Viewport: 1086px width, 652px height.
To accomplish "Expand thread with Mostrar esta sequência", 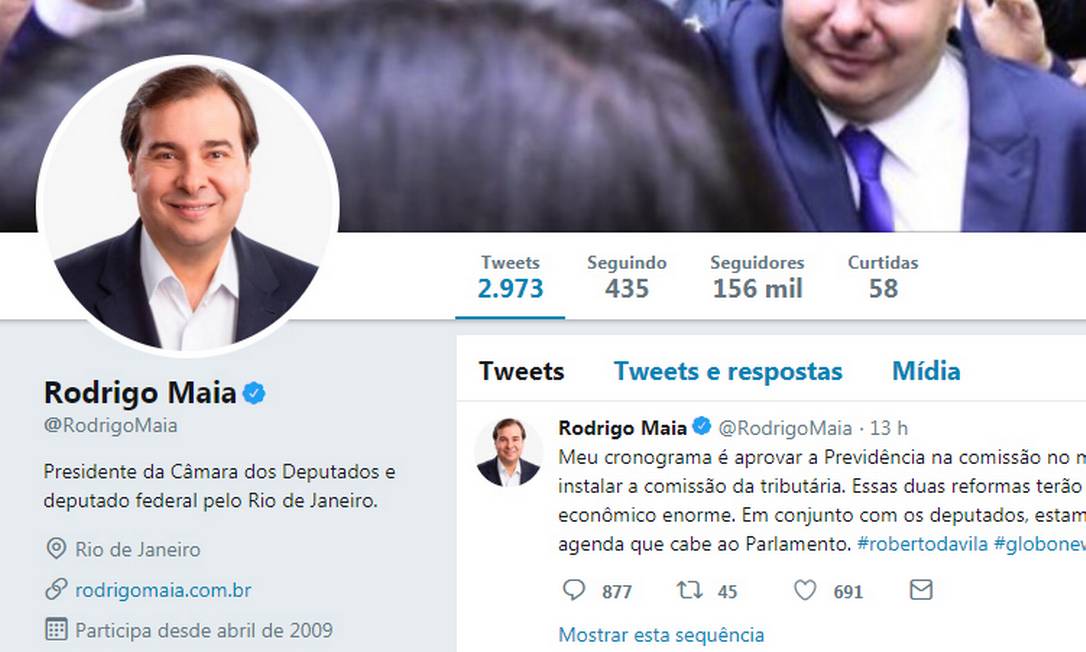I will coord(661,635).
